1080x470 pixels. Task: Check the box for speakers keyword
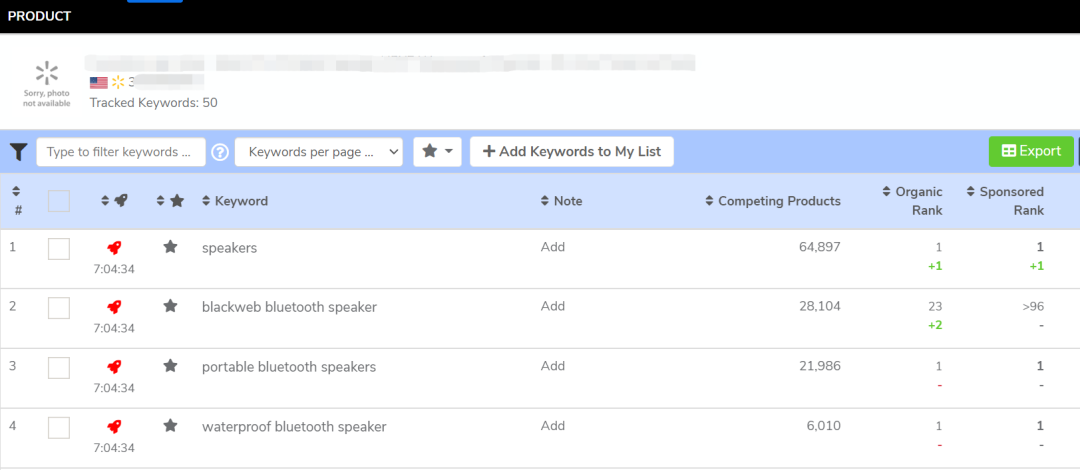59,248
